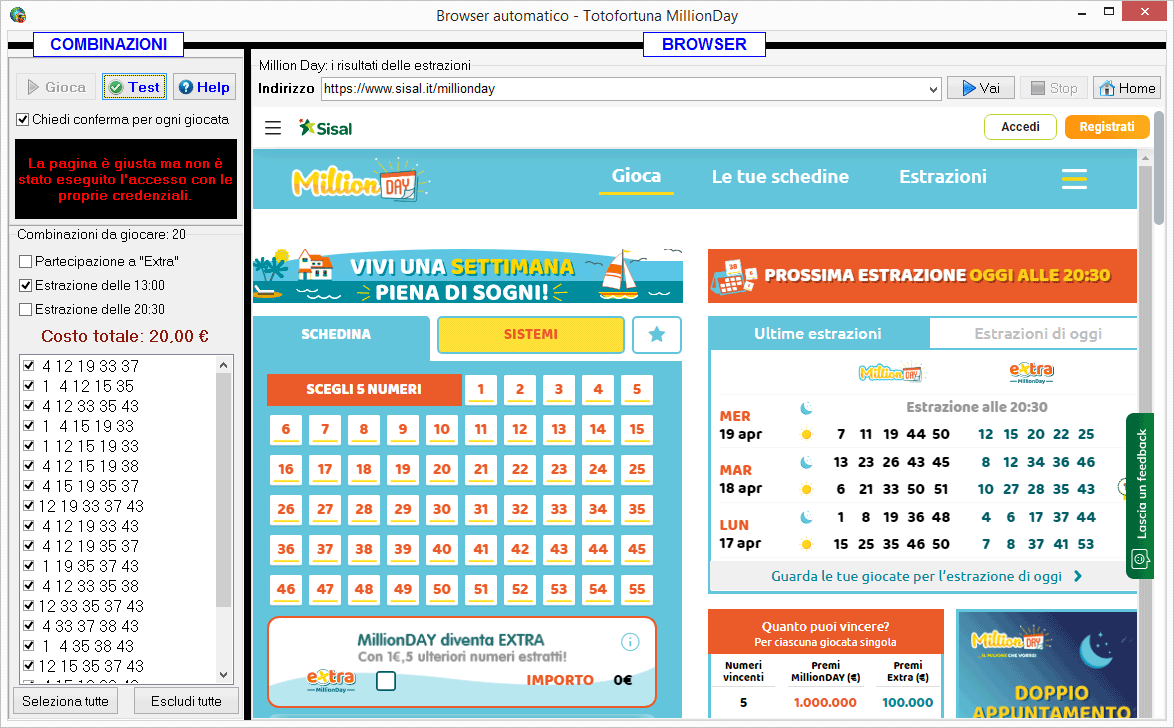The width and height of the screenshot is (1174, 728).
Task: Open the yellow menu in the MillionDay navbar
Action: point(1073,178)
